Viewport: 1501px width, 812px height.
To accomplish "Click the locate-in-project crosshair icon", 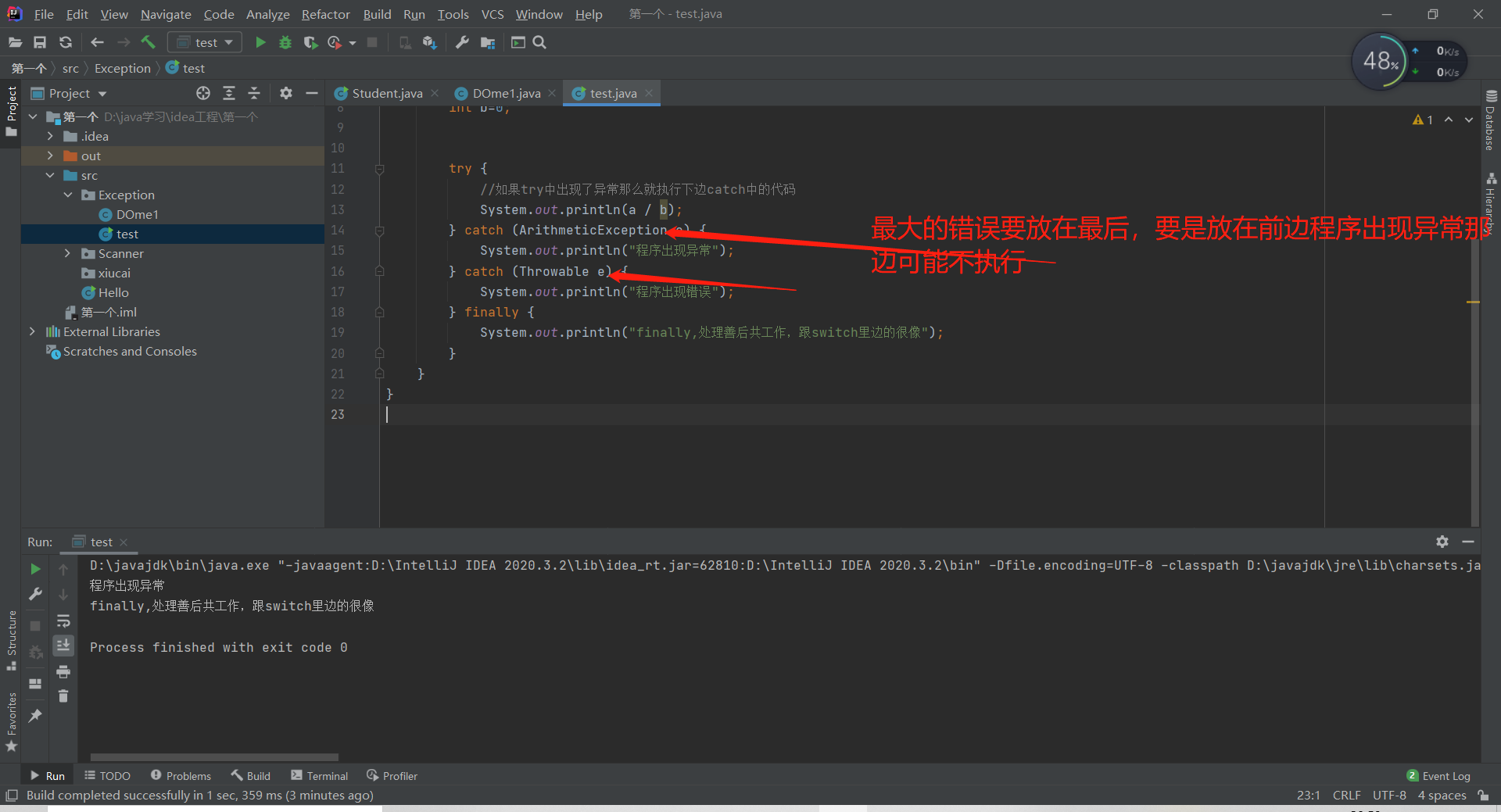I will click(x=203, y=93).
